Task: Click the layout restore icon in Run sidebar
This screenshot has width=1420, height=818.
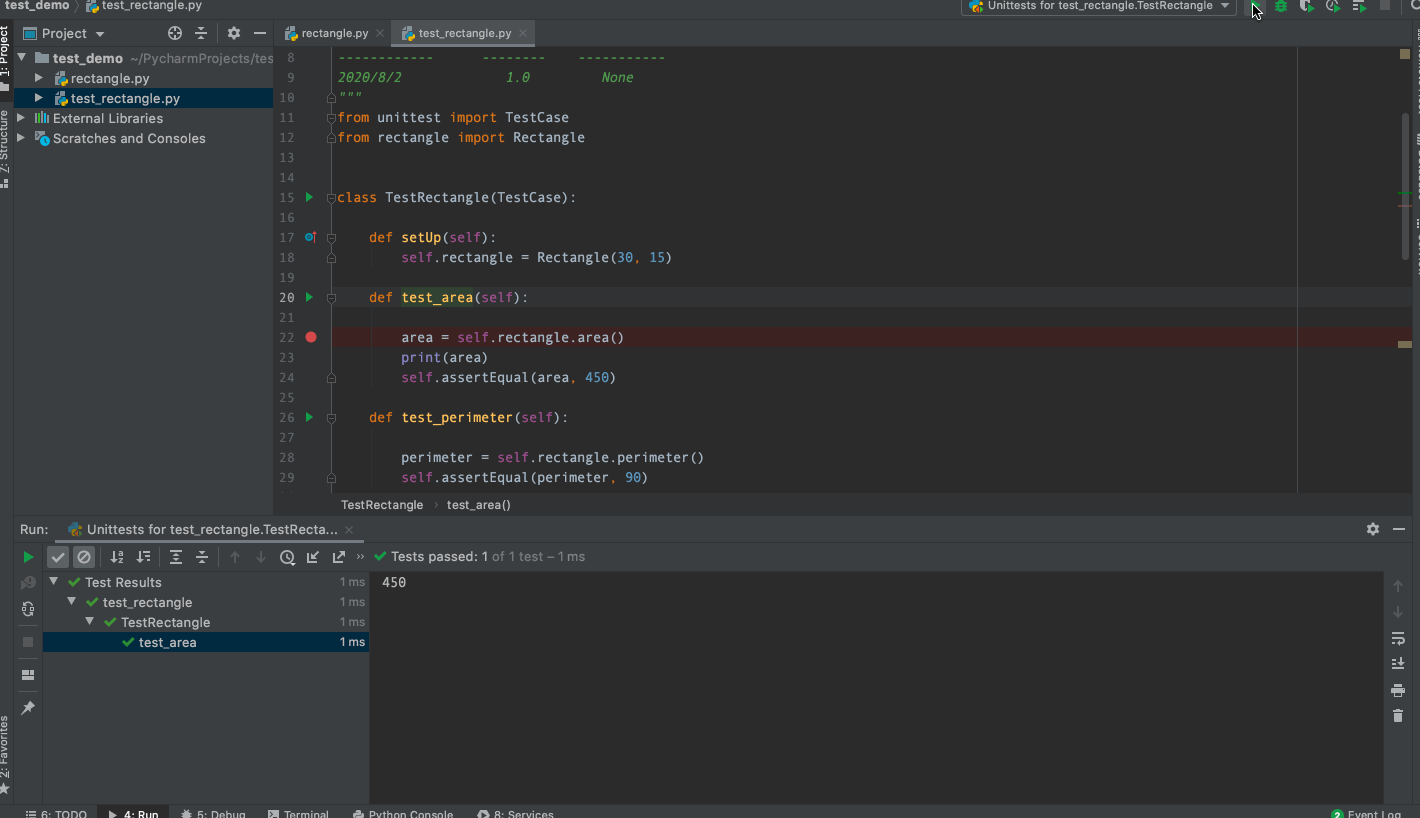Action: [28, 675]
